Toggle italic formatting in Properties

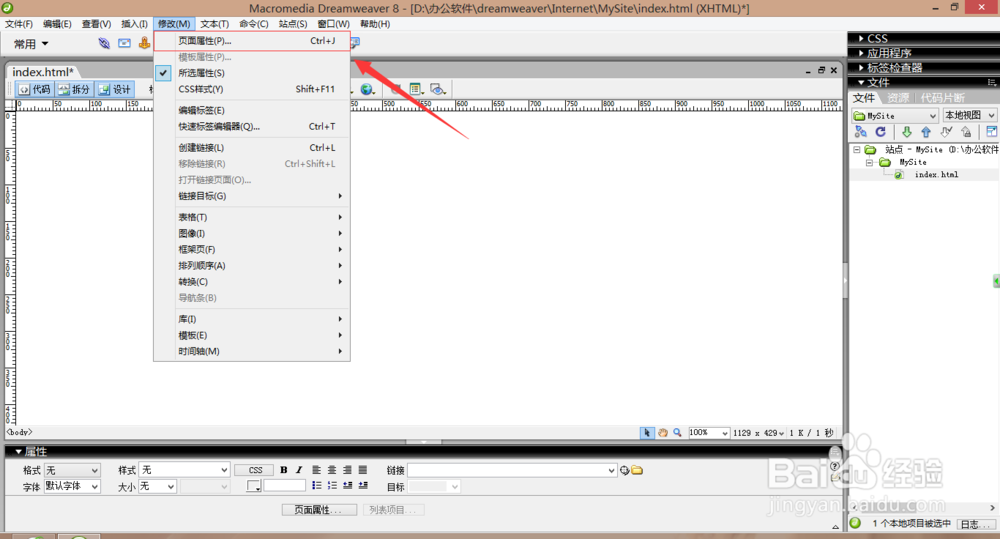pos(298,470)
